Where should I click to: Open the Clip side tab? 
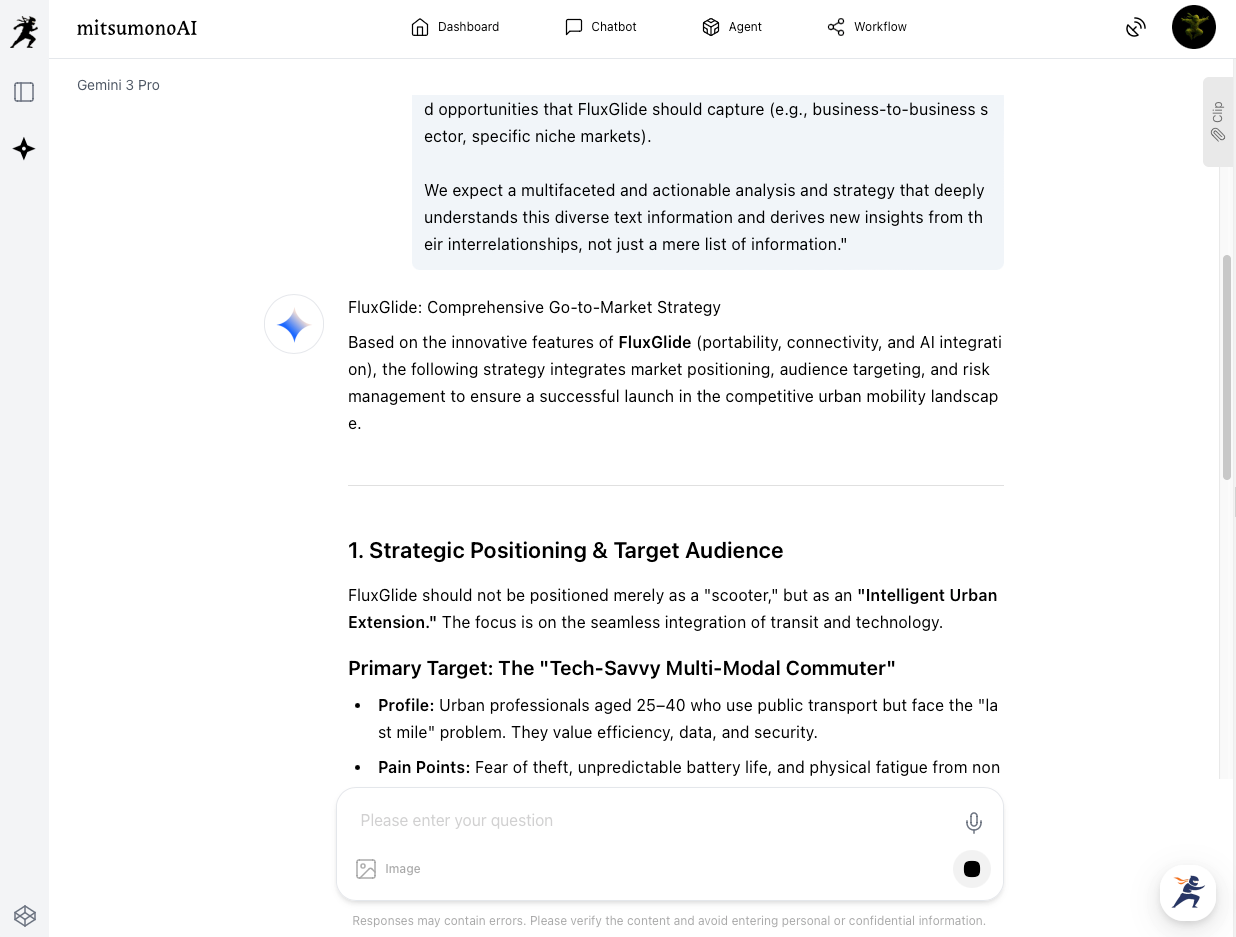click(1217, 121)
